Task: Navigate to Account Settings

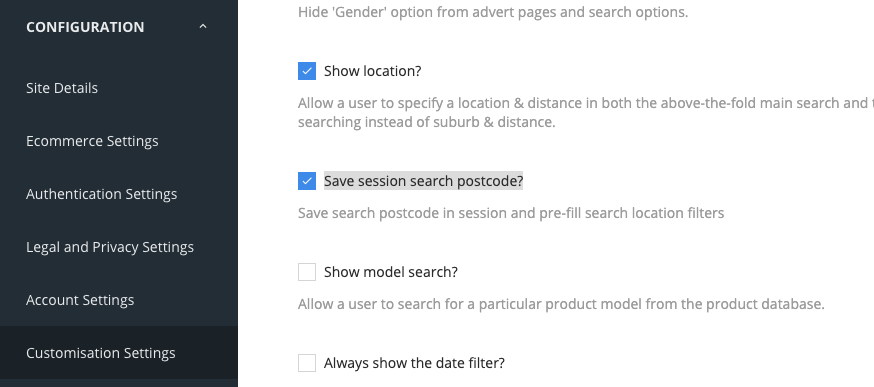Action: click(80, 300)
